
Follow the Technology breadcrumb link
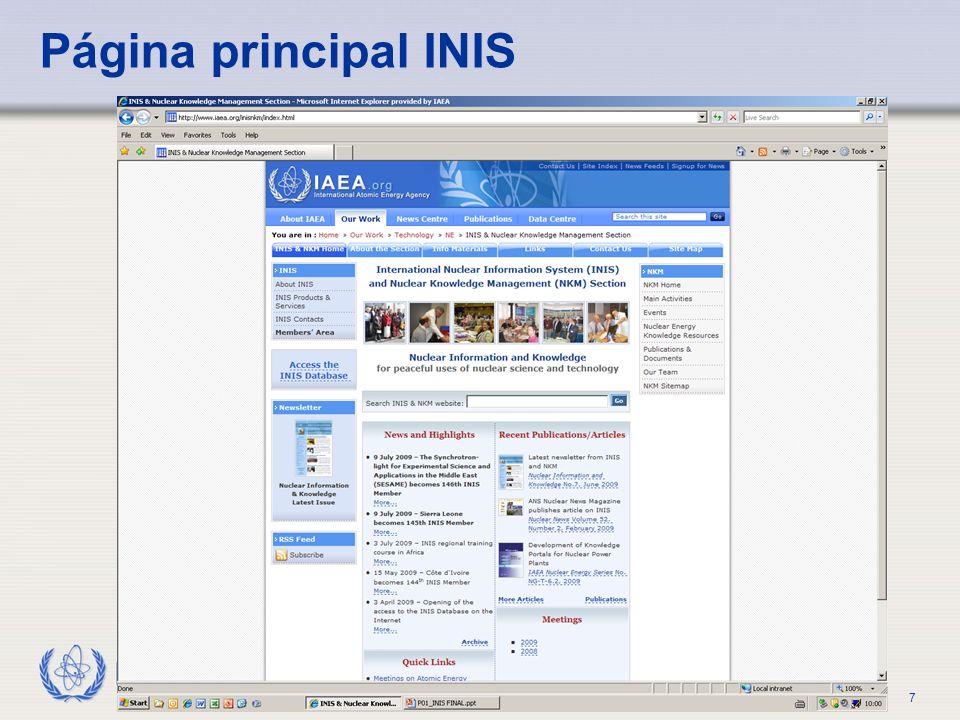pyautogui.click(x=414, y=235)
